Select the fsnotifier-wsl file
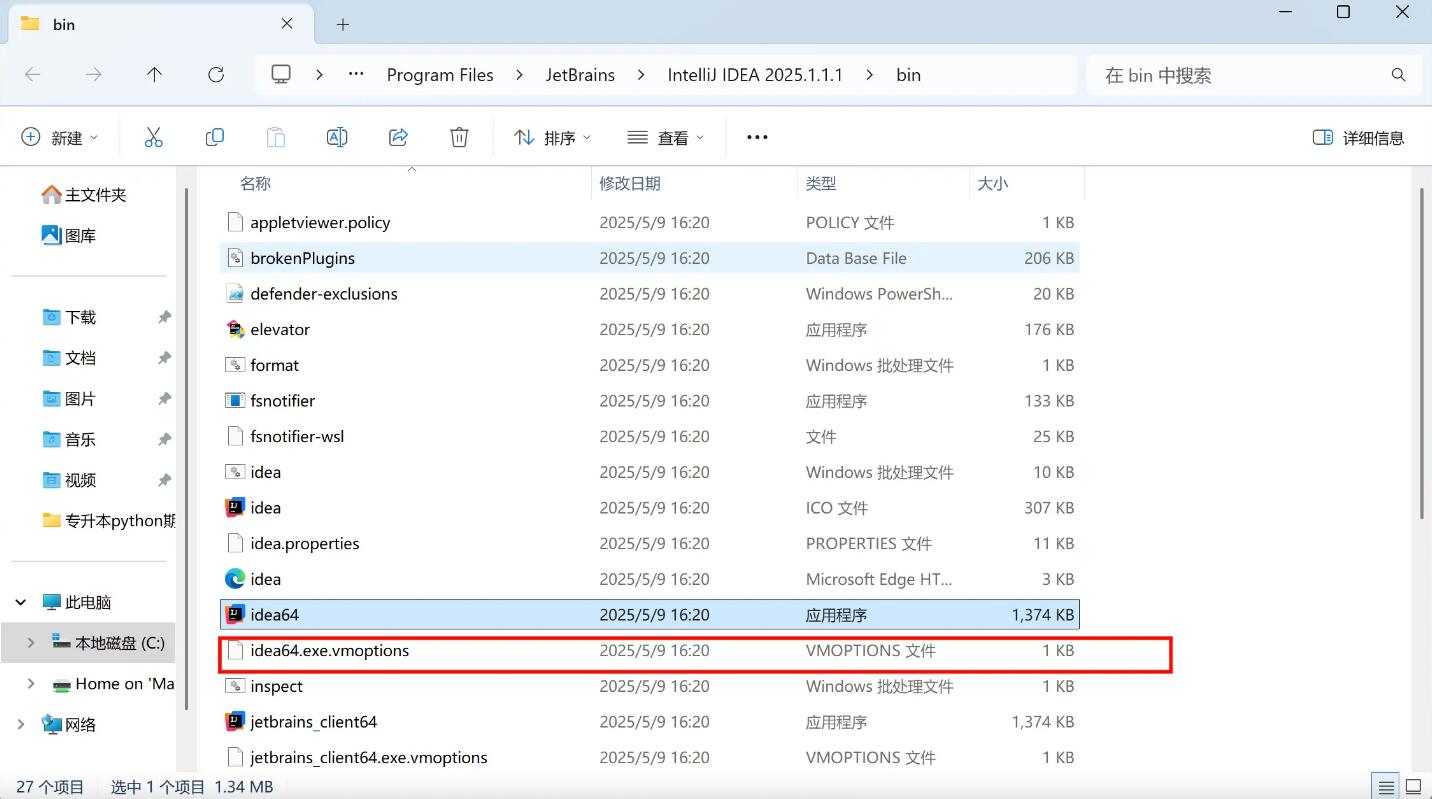The image size is (1432, 799). [650, 437]
